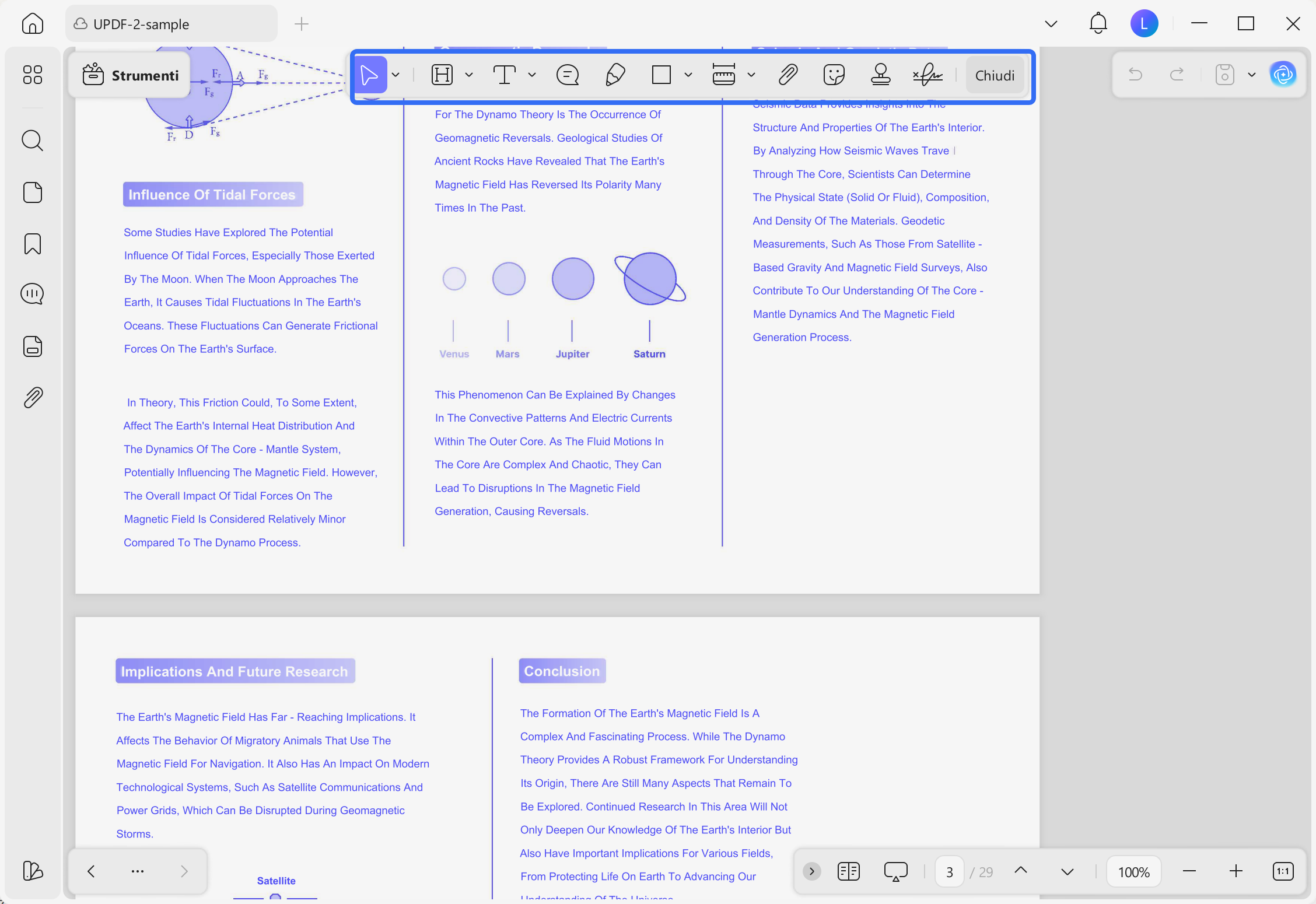The width and height of the screenshot is (1316, 904).
Task: Click the page number field showing 3
Action: pos(950,872)
